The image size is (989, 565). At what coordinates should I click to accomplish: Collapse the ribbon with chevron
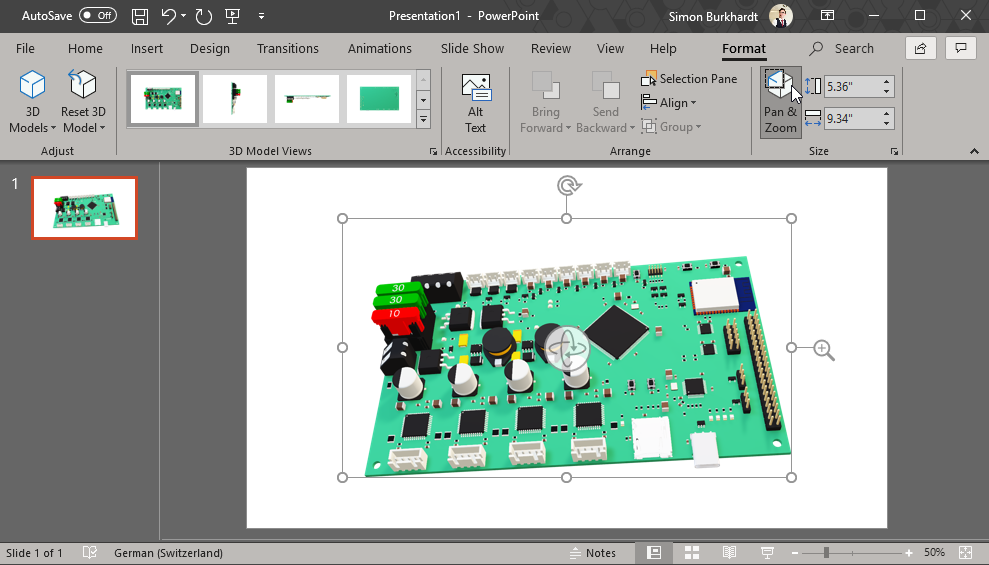tap(974, 151)
